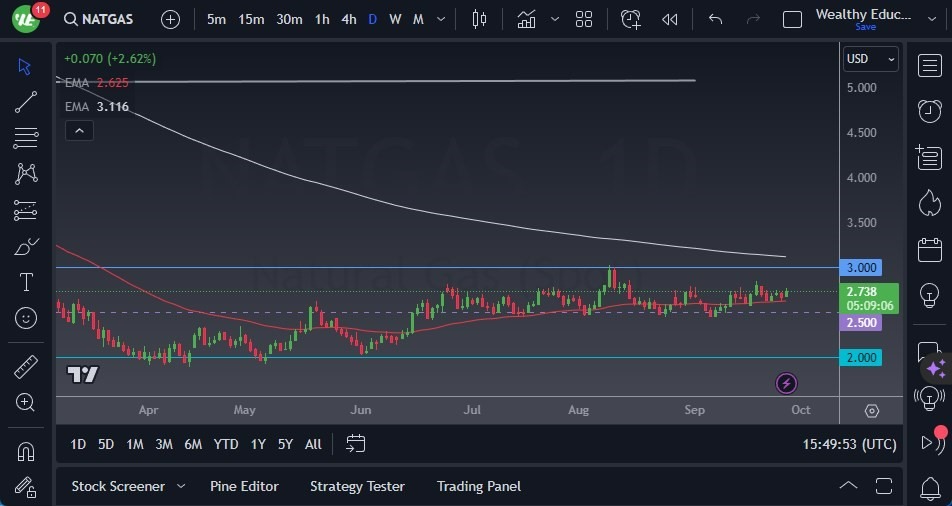
Task: Select the ruler measure tool
Action: pyautogui.click(x=27, y=367)
